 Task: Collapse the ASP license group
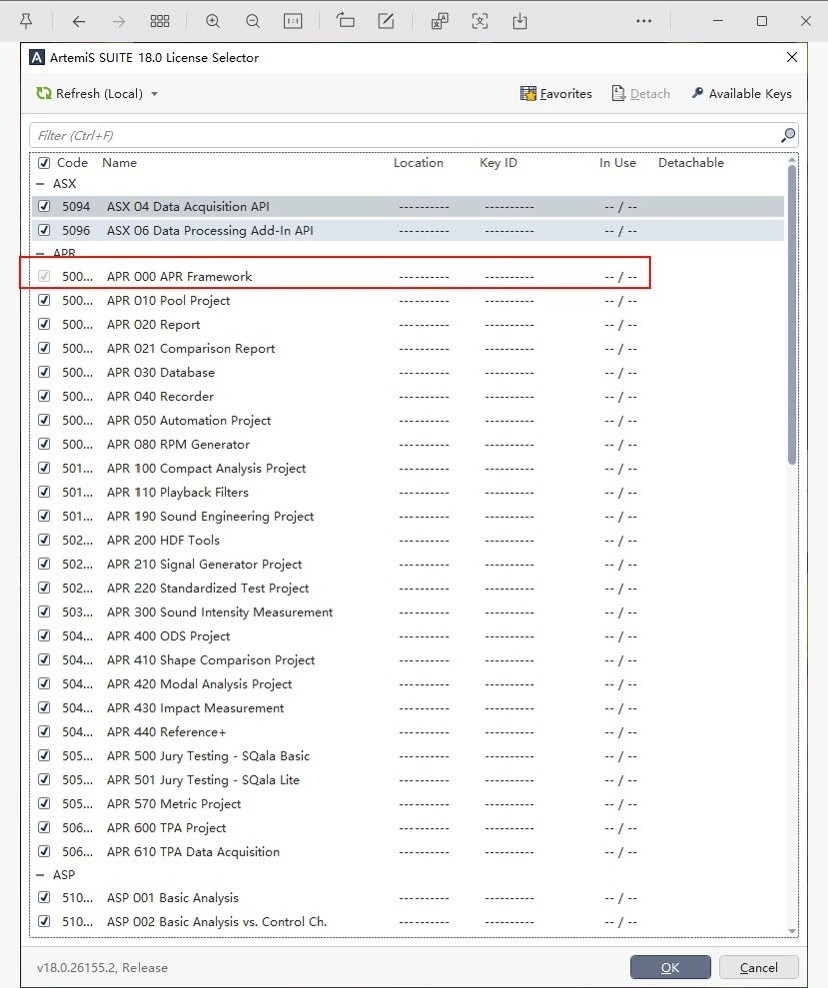(x=41, y=875)
